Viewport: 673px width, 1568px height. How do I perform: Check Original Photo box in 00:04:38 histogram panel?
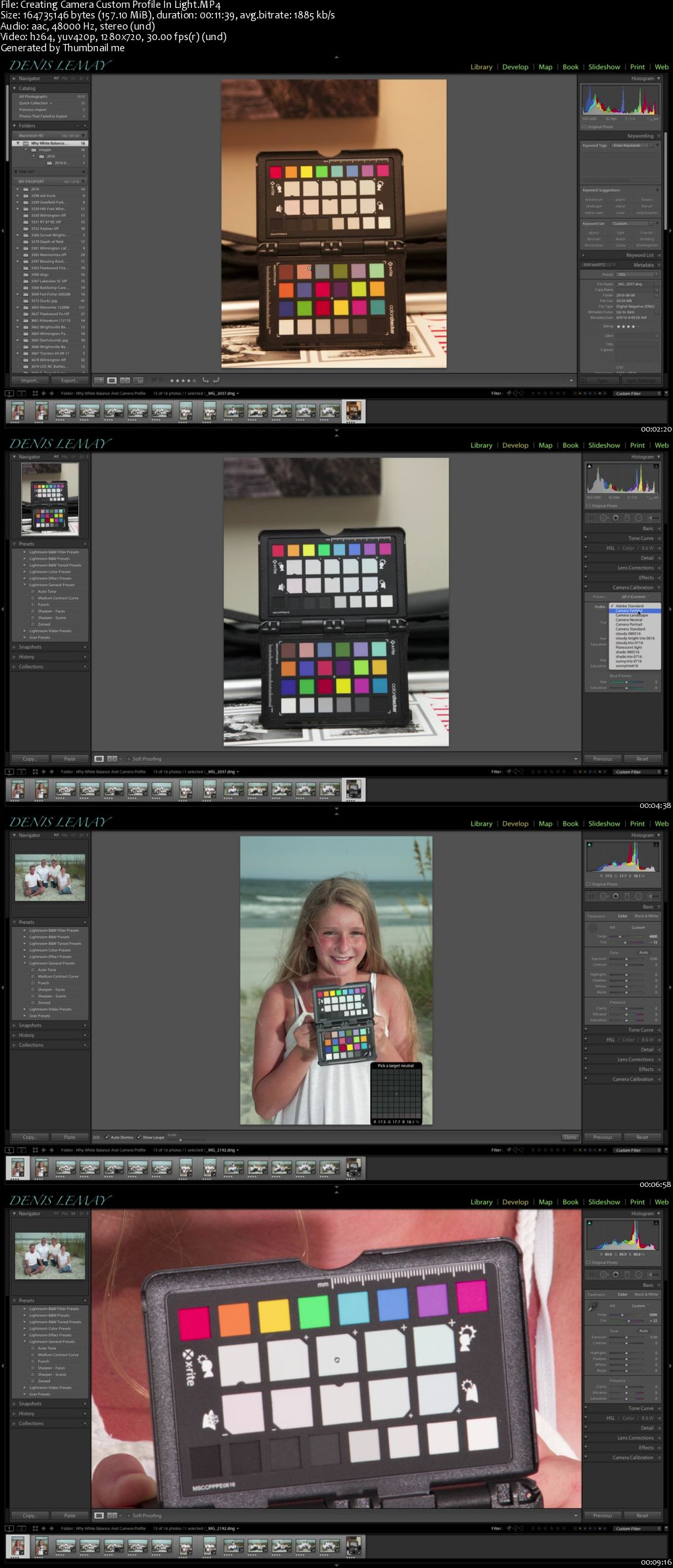click(588, 506)
